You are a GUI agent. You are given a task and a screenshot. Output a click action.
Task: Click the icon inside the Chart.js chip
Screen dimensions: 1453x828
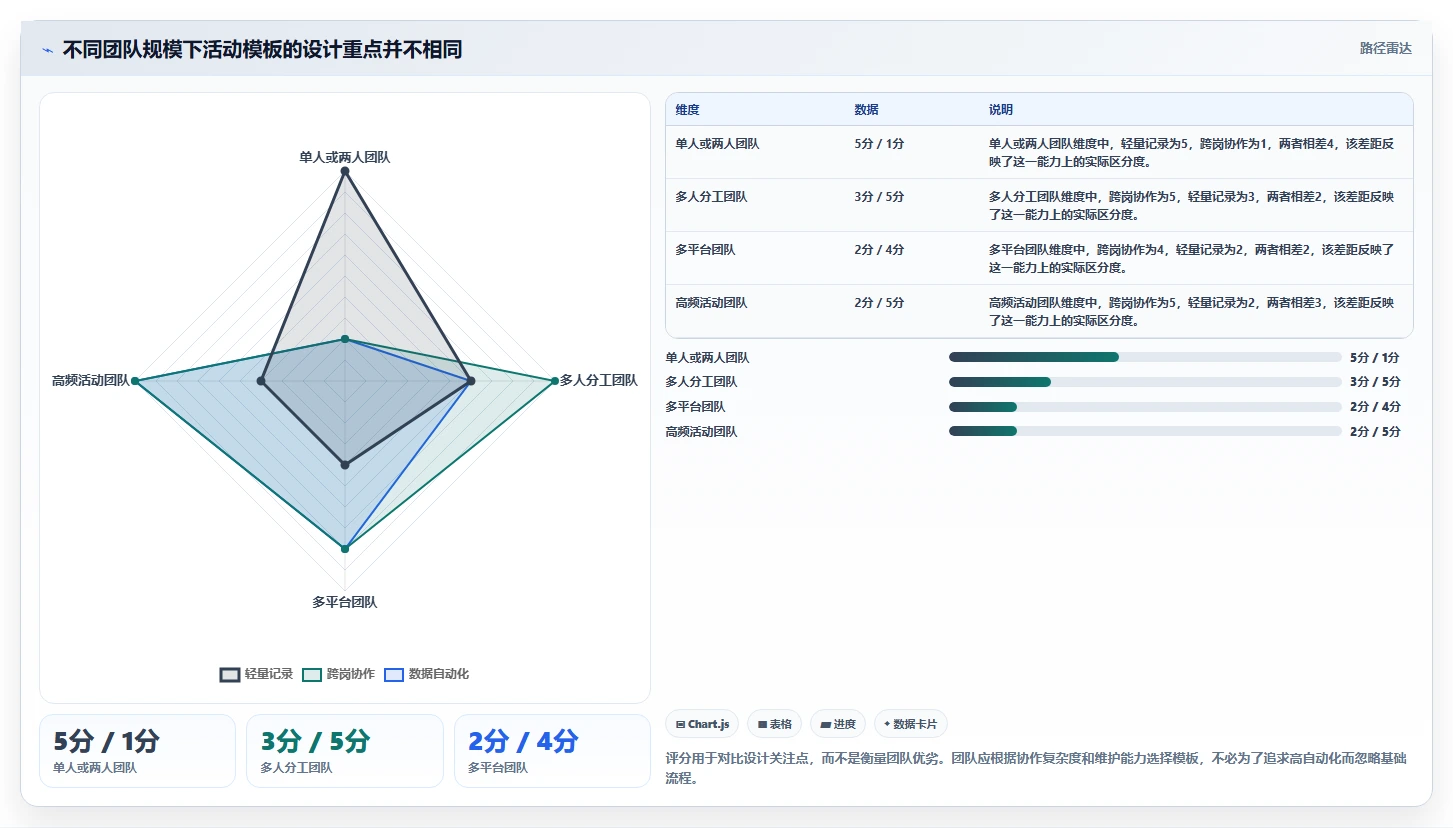coord(681,724)
